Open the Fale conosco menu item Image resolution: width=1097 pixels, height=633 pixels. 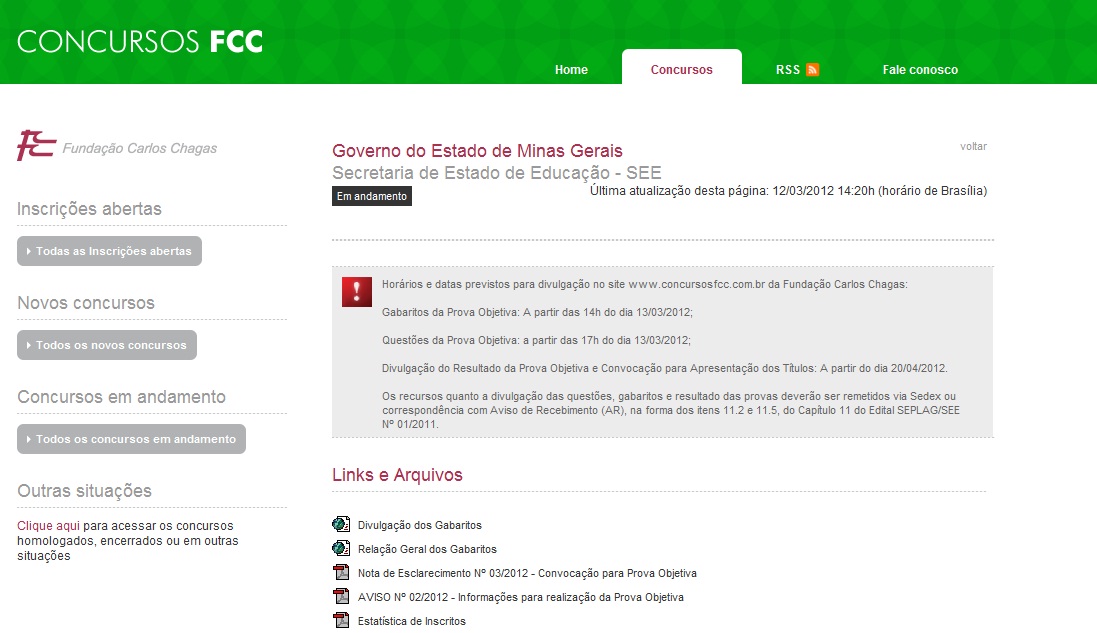[x=919, y=70]
